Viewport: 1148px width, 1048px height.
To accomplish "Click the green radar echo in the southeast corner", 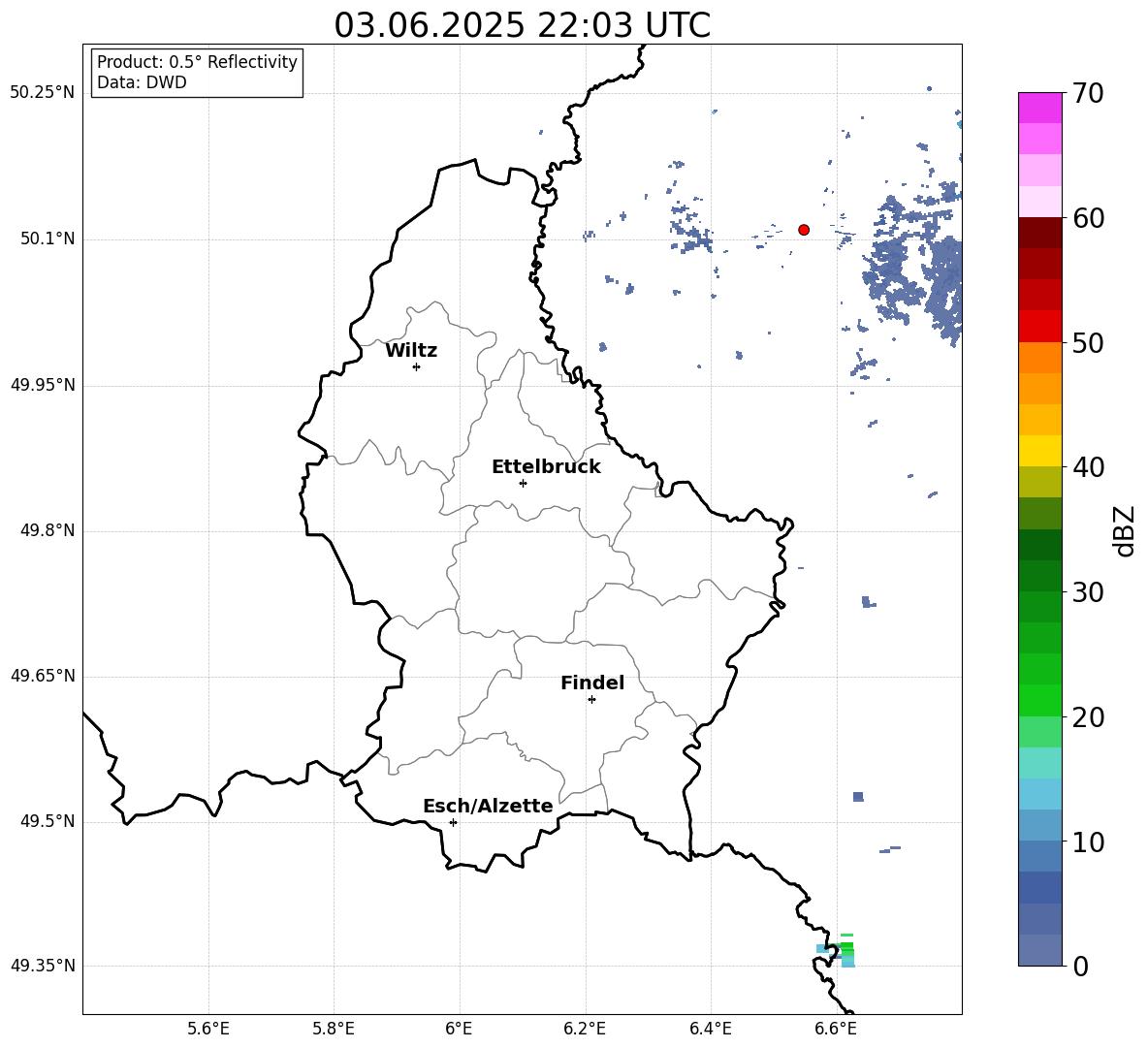I will [846, 948].
